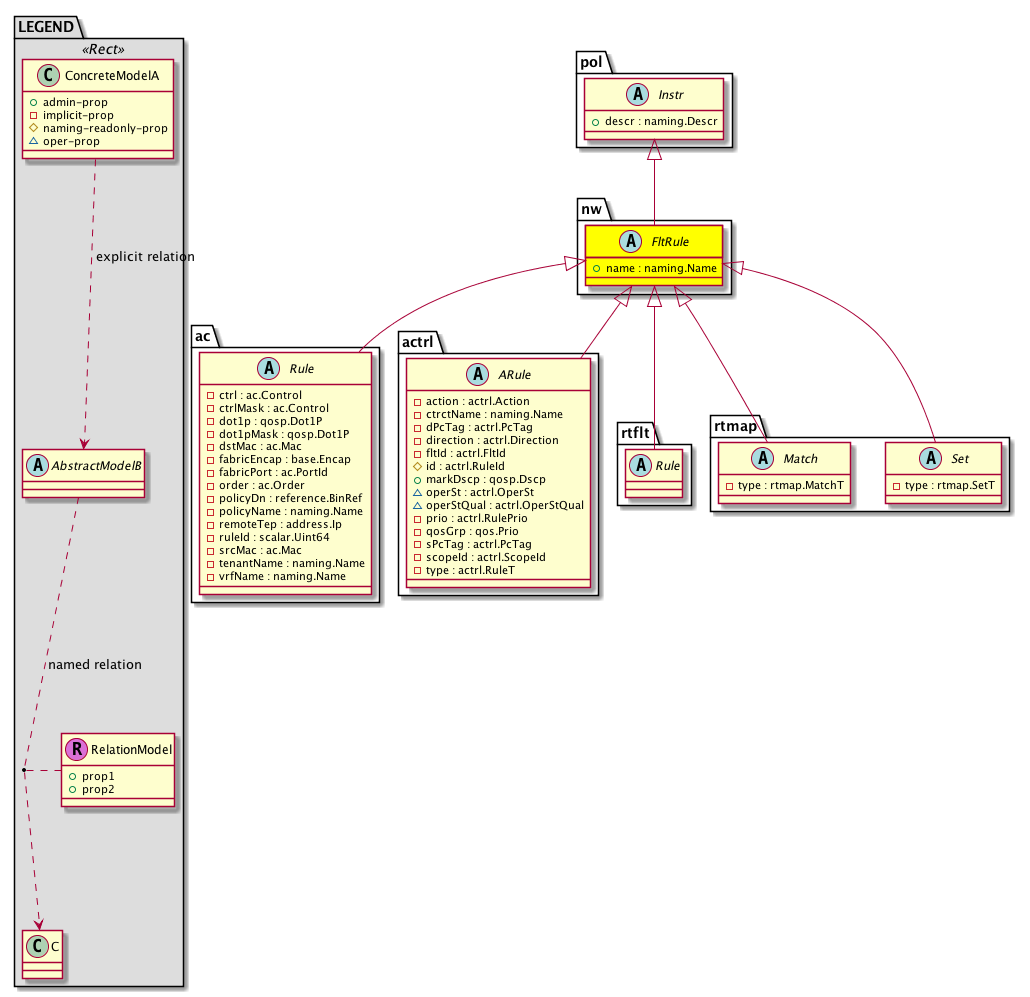Click the 'explicit relation' arrow label
Viewport: 1030px width, 997px height.
point(145,257)
